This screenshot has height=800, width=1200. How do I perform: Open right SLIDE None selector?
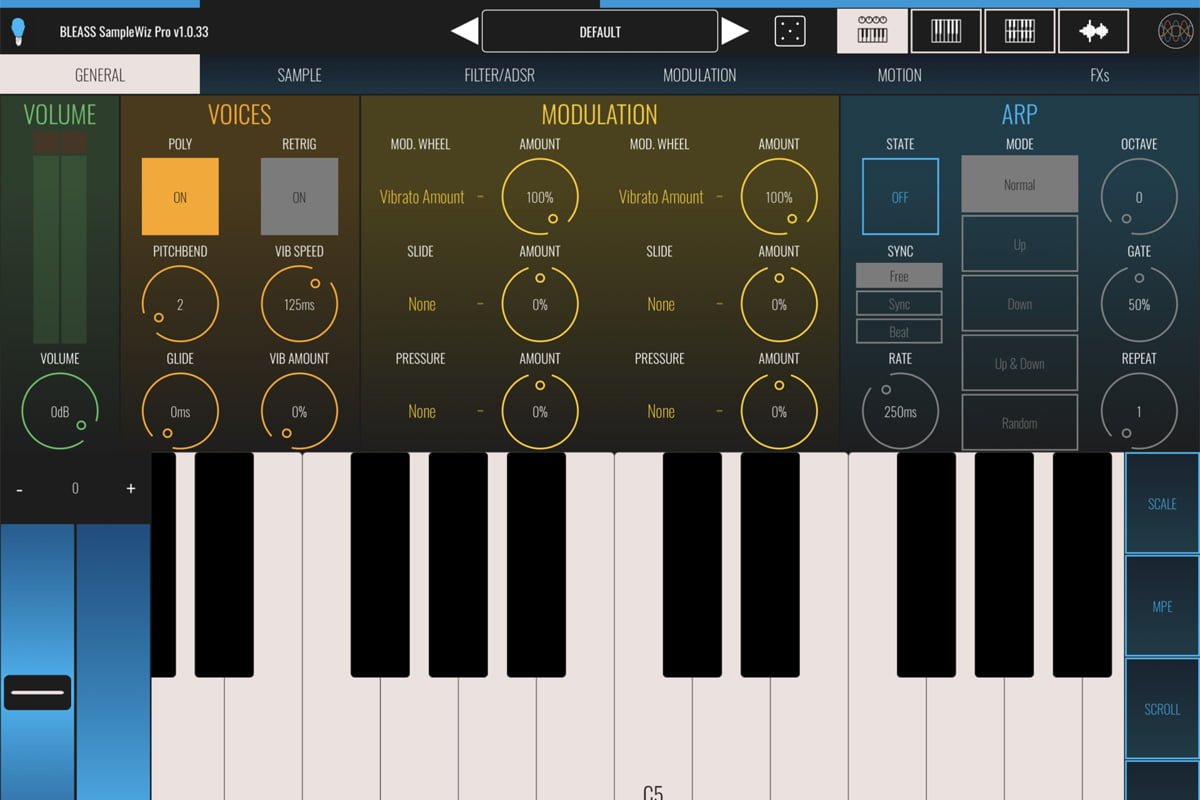661,304
